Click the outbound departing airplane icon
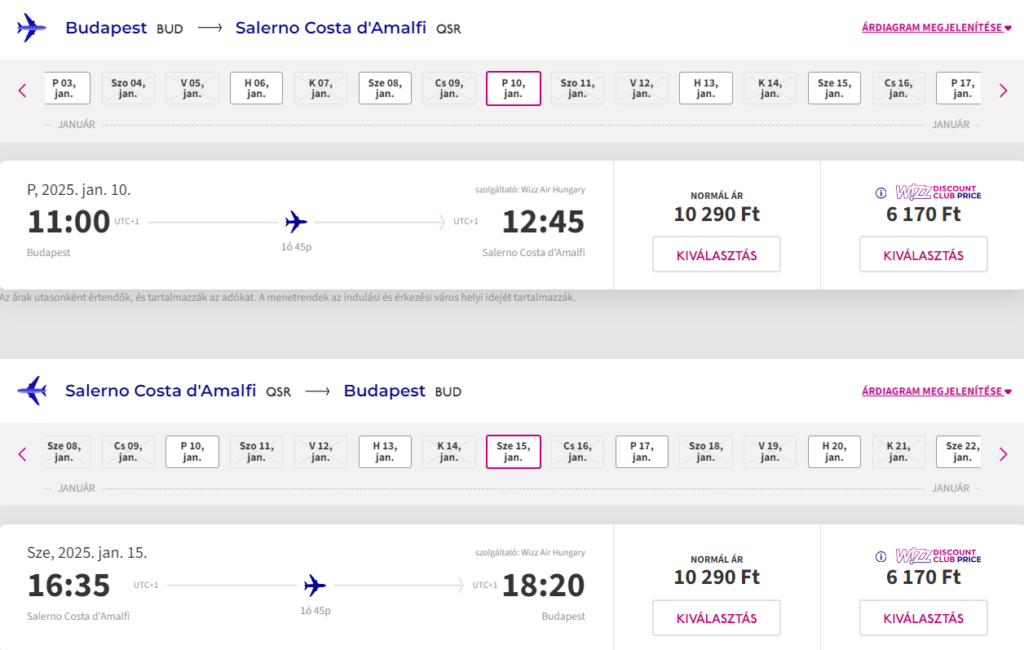The width and height of the screenshot is (1024, 650). 32,28
